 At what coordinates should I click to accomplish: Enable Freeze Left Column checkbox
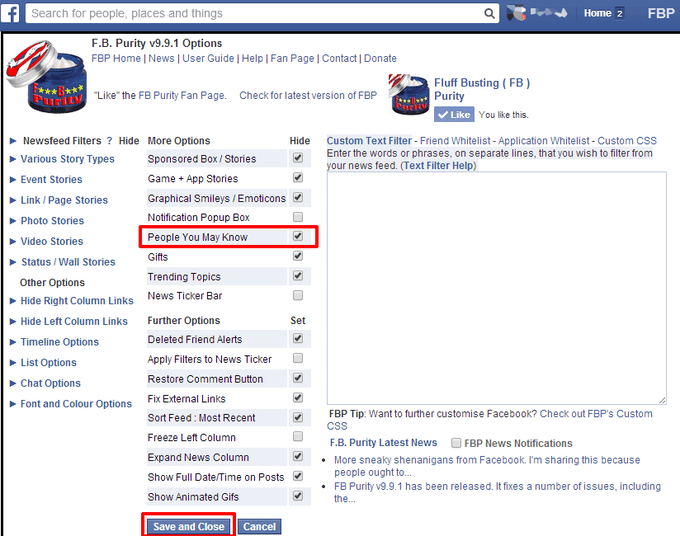tap(298, 436)
